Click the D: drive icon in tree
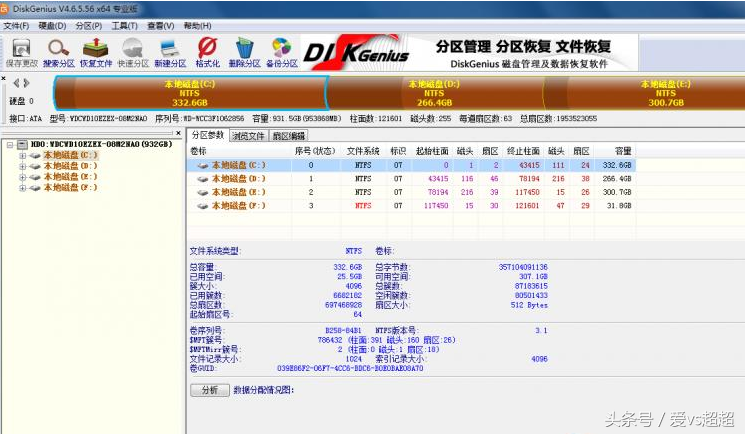 coord(35,166)
